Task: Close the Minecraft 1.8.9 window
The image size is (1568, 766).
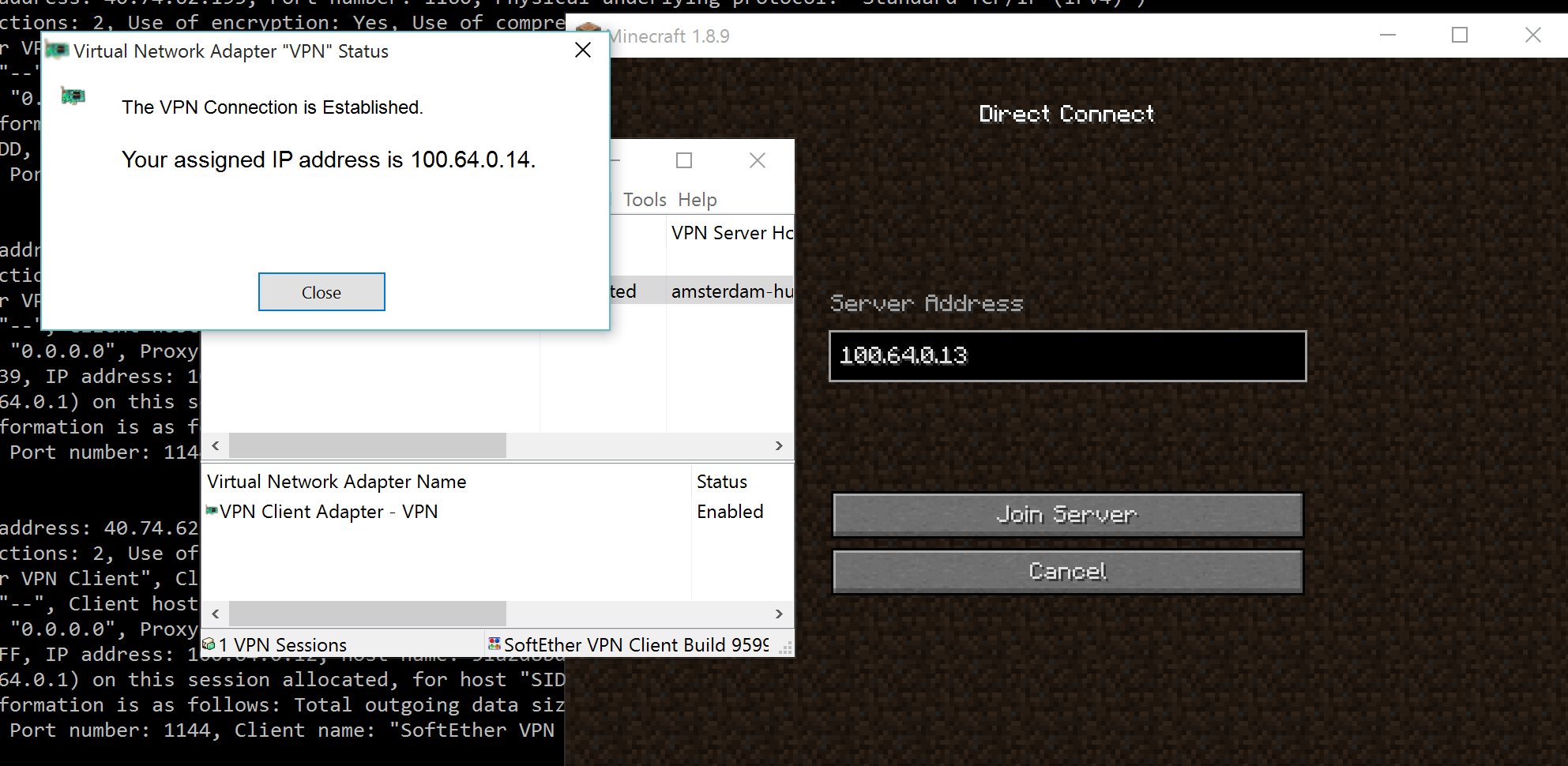Action: click(1532, 36)
